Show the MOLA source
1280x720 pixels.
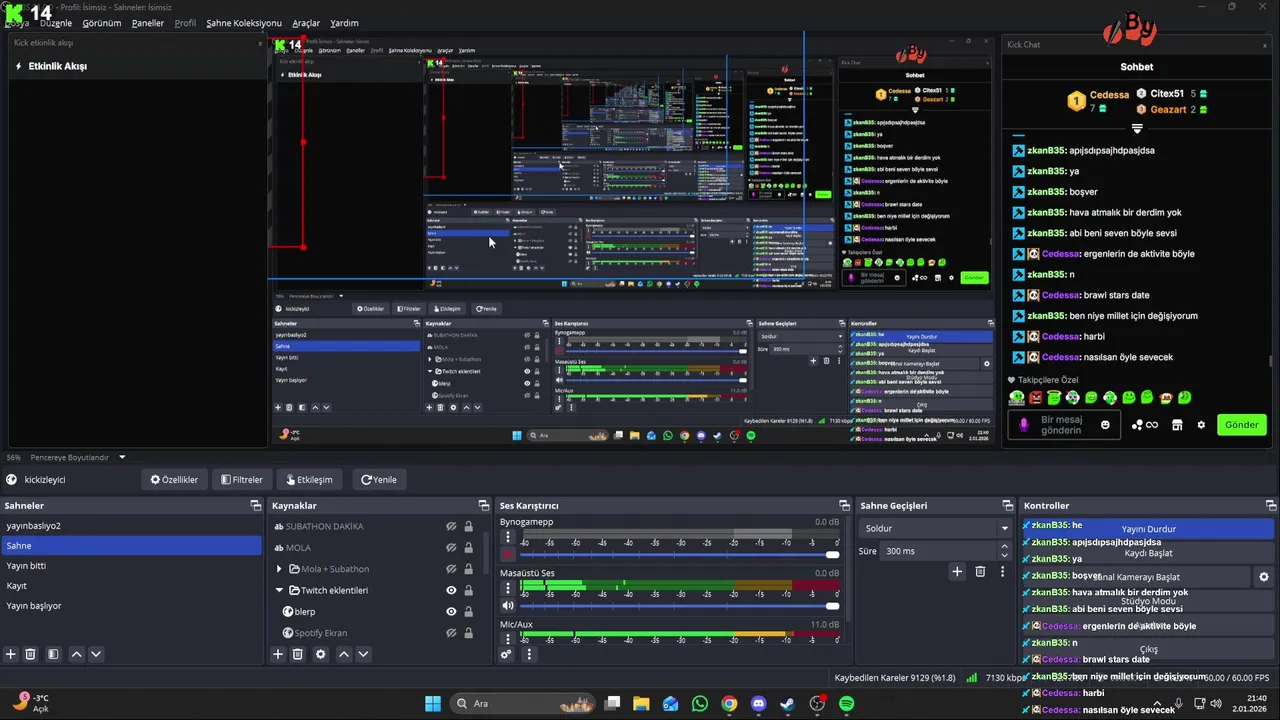tap(451, 548)
